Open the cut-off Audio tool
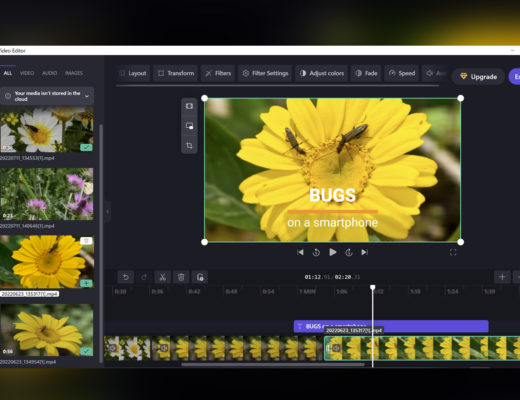Screen dimensions: 520x400 tap(435, 73)
